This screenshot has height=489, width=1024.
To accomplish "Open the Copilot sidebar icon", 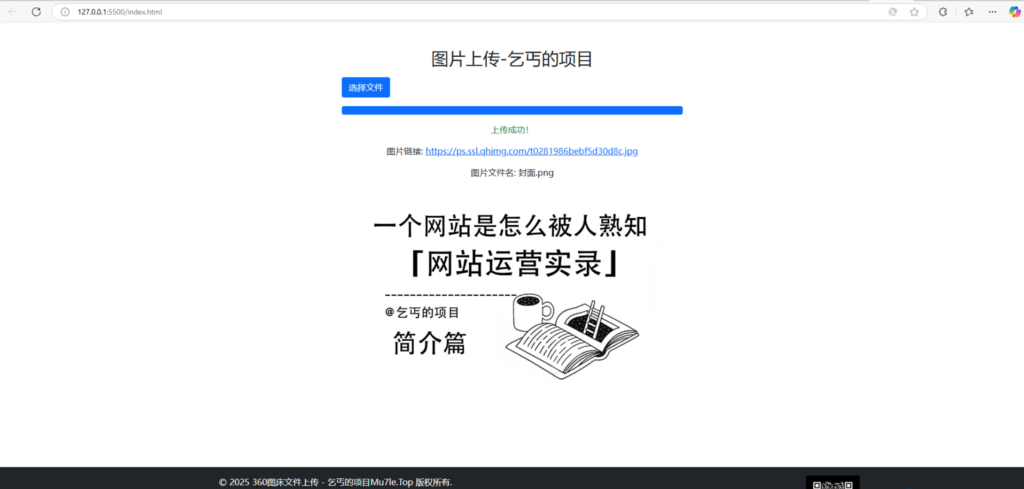I will pyautogui.click(x=1014, y=12).
